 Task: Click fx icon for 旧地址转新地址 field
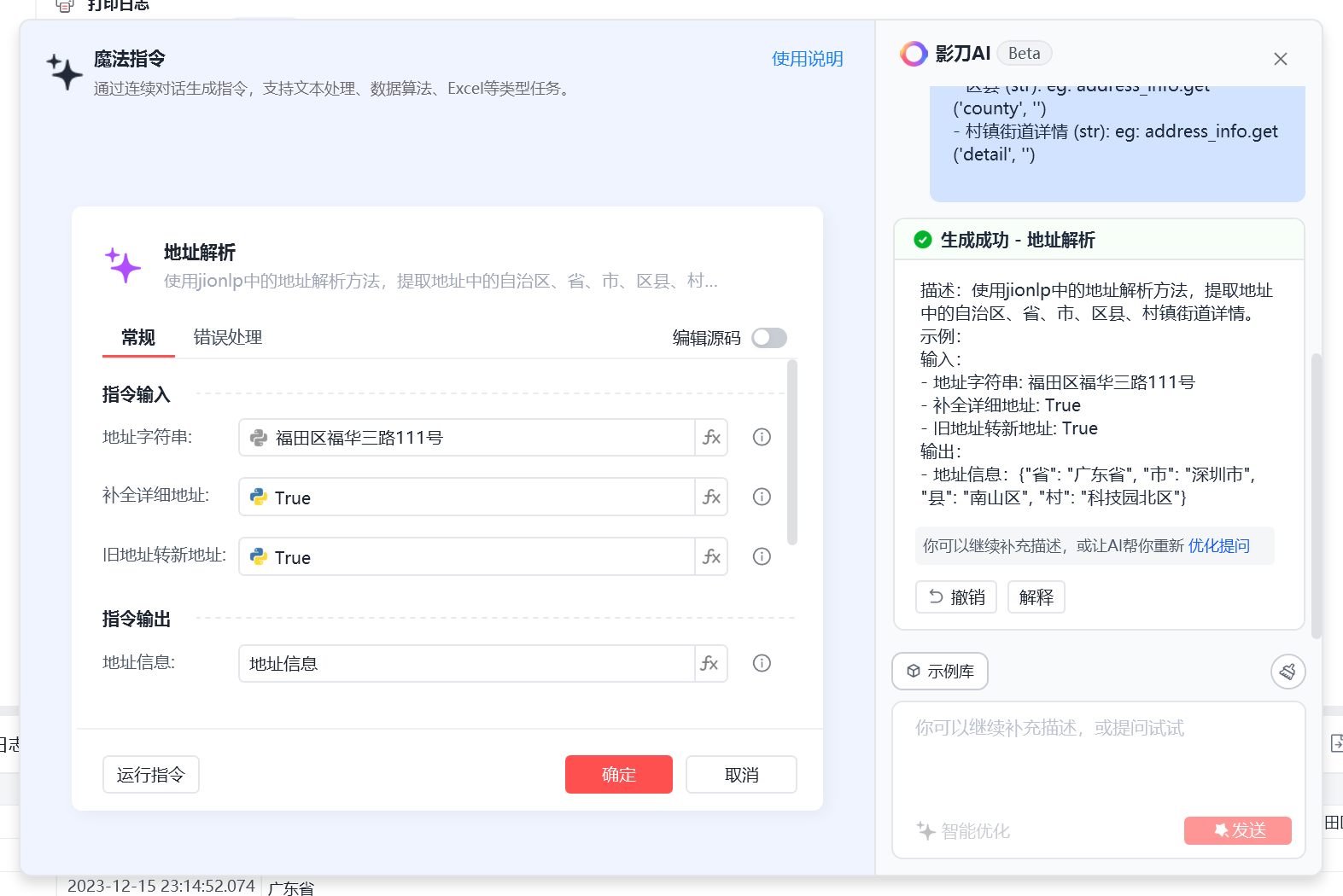711,557
